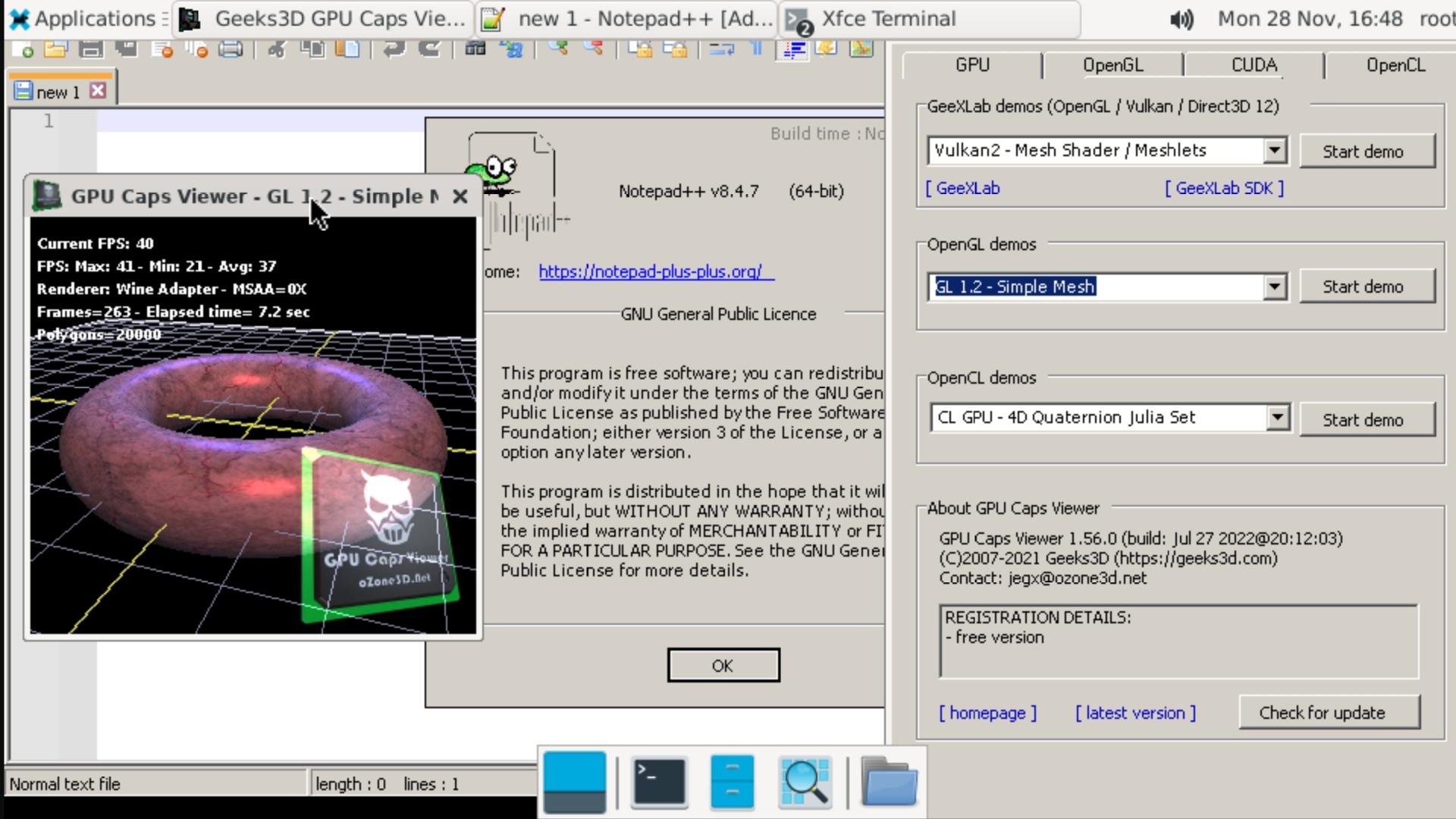Follow the notepad-plus-plus.org link
The width and height of the screenshot is (1456, 819).
pos(654,271)
